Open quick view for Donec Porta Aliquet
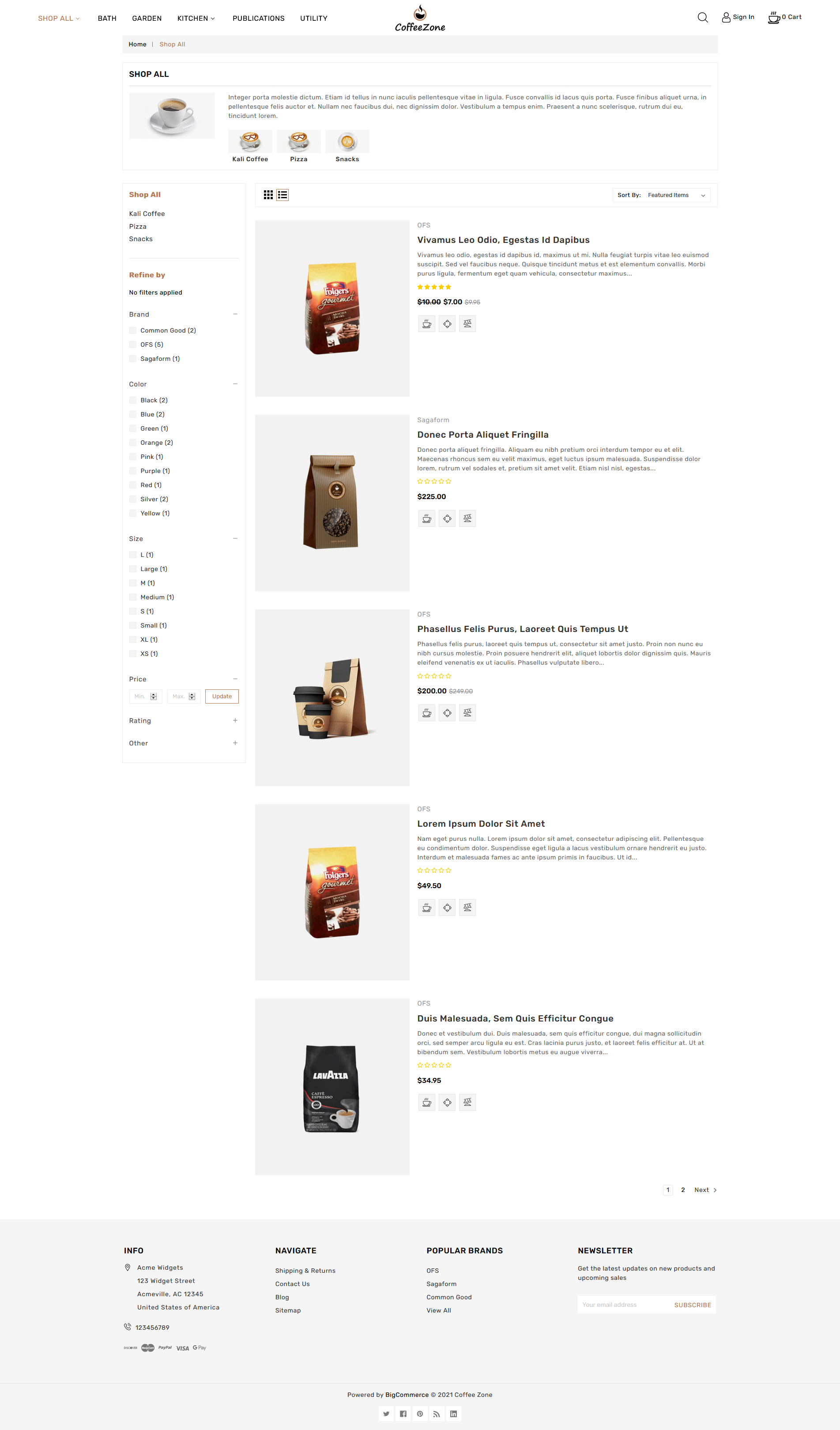The height and width of the screenshot is (1430, 840). (x=447, y=518)
